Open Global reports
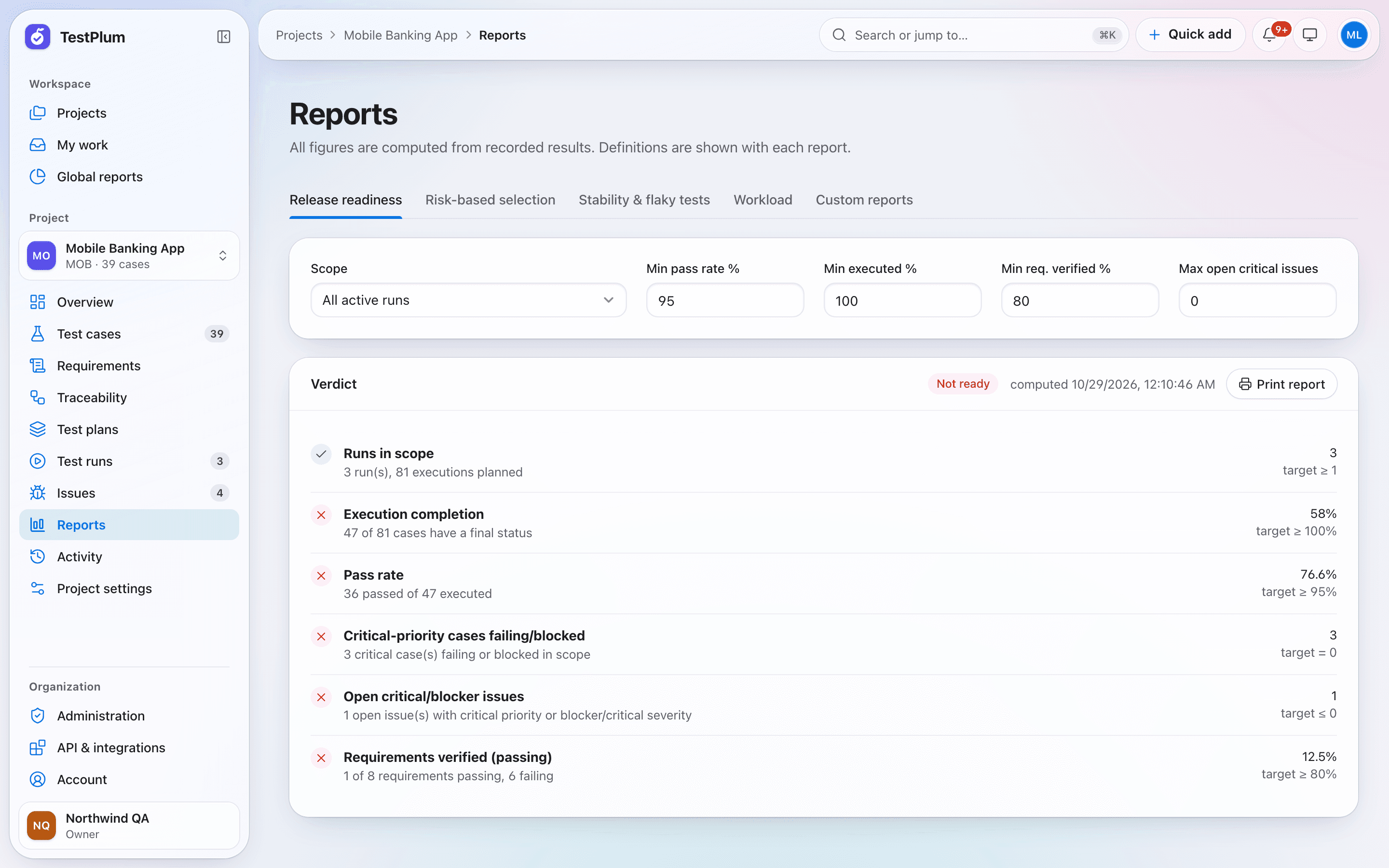This screenshot has width=1389, height=868. coord(129,177)
